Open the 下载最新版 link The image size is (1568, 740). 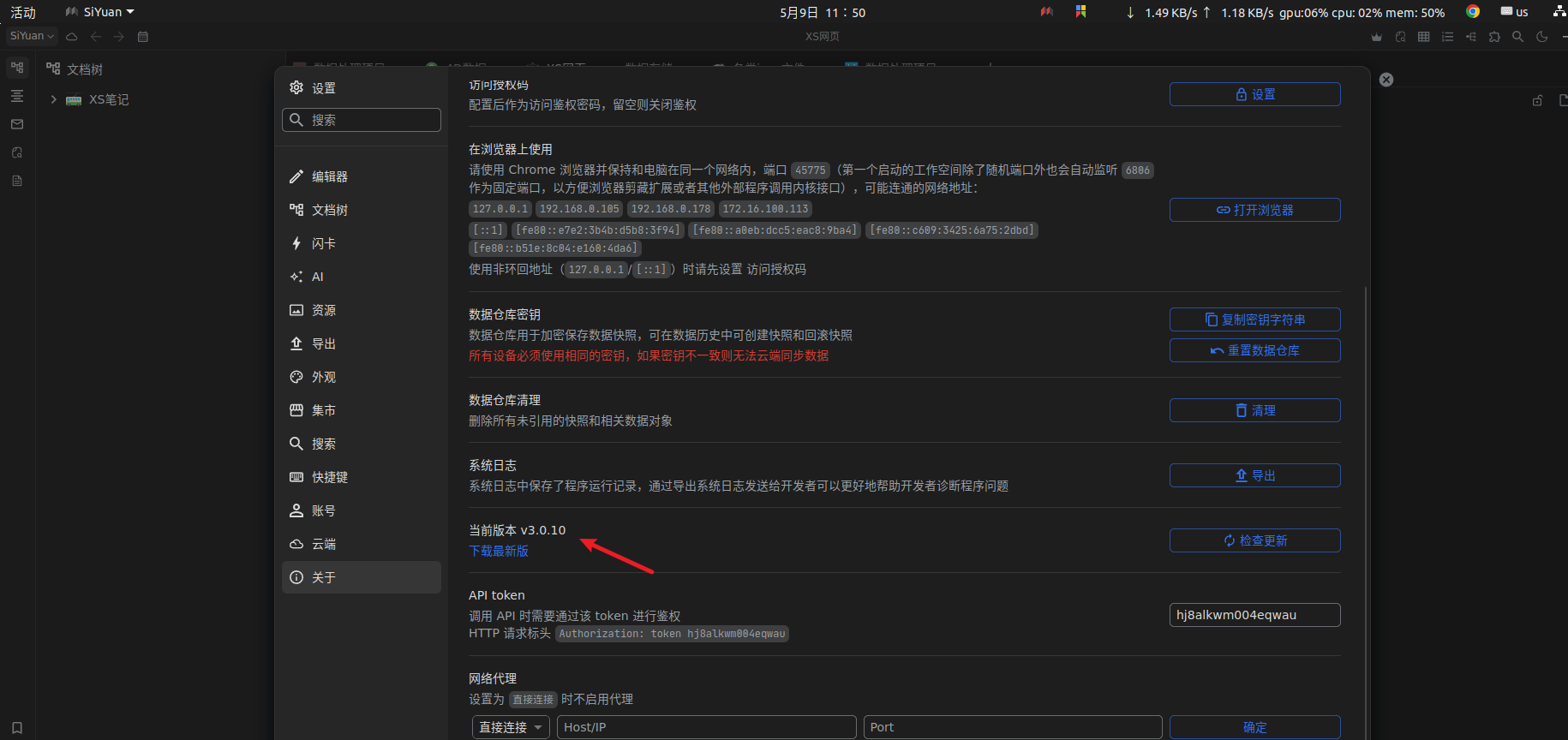click(x=499, y=551)
